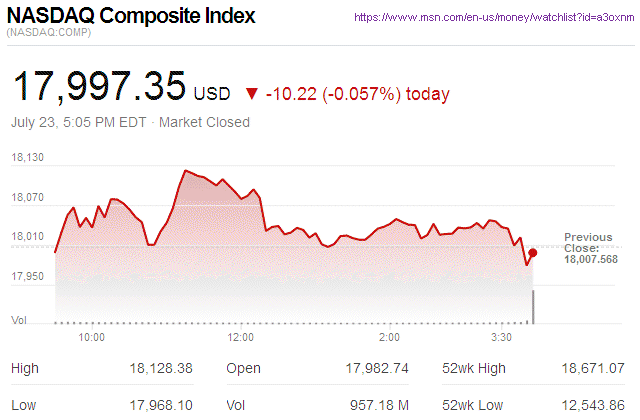Click the NASDAQ Composite Index title

131,16
